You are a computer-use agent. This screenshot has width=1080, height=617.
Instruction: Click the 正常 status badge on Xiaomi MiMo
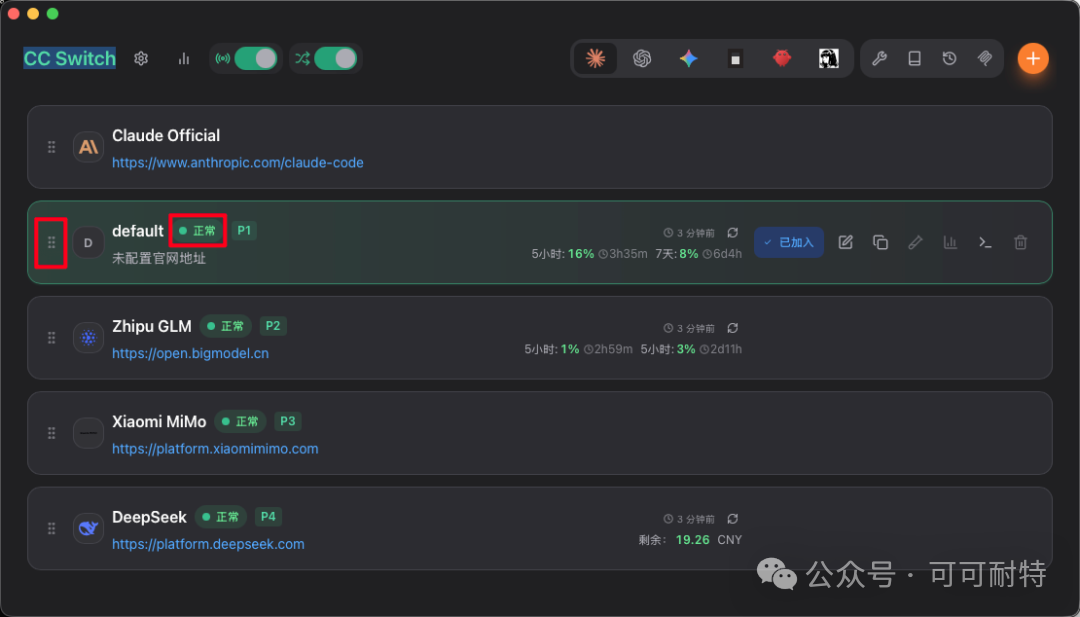(x=240, y=421)
